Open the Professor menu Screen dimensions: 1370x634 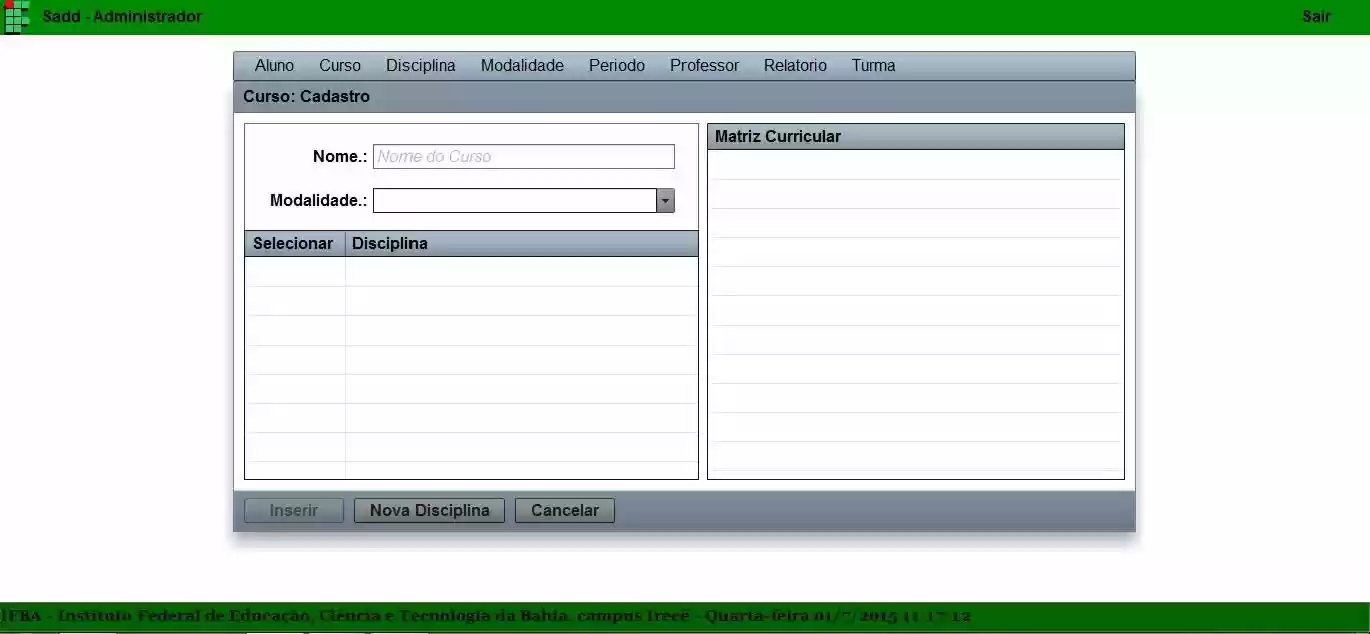(x=704, y=65)
